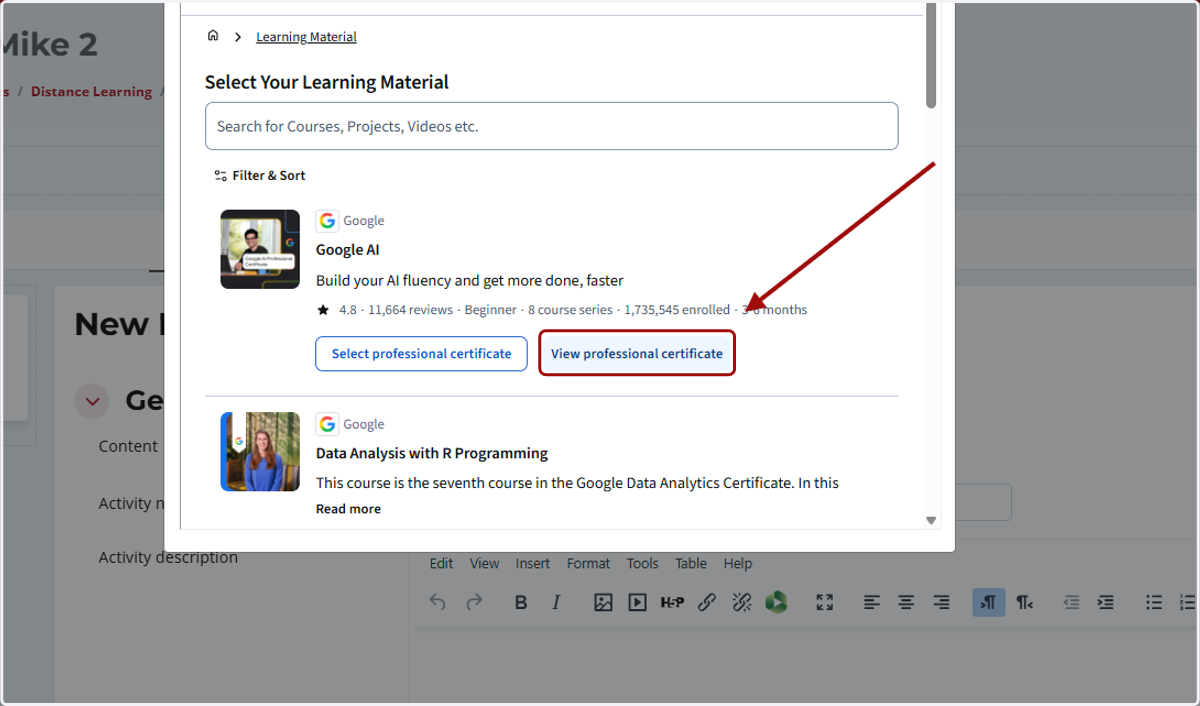The image size is (1200, 706).
Task: Click the Unlink icon
Action: pyautogui.click(x=741, y=602)
